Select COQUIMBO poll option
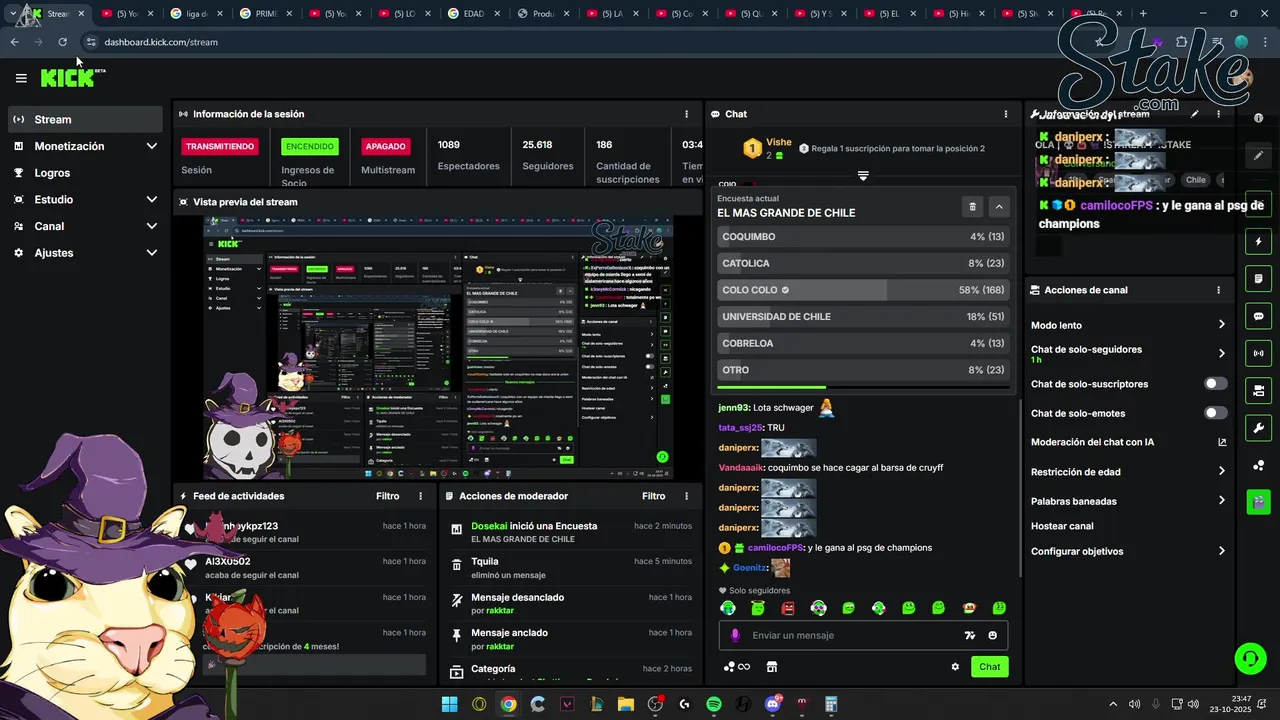1280x720 pixels. tap(863, 237)
